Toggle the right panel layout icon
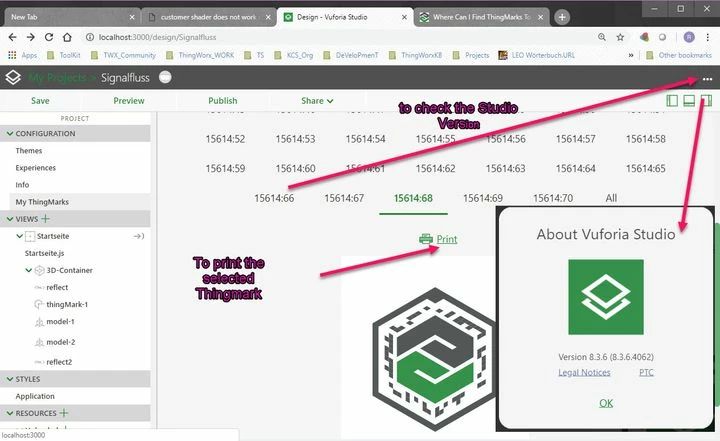The height and width of the screenshot is (441, 720). coord(706,101)
